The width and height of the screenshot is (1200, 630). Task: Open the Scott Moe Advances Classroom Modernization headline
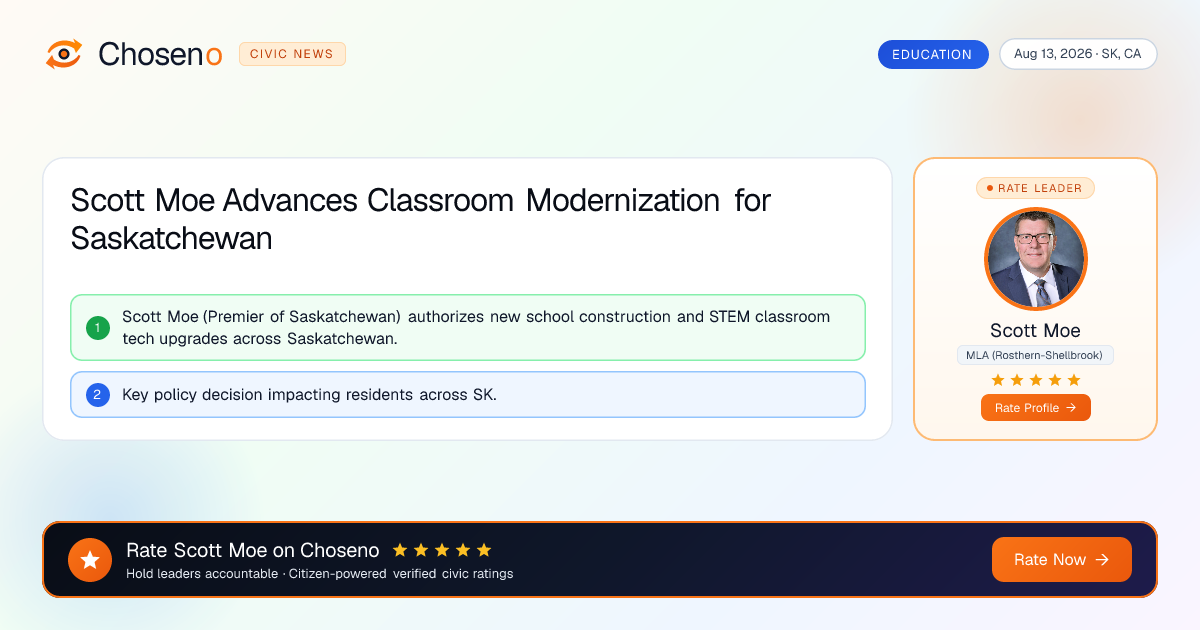point(421,219)
